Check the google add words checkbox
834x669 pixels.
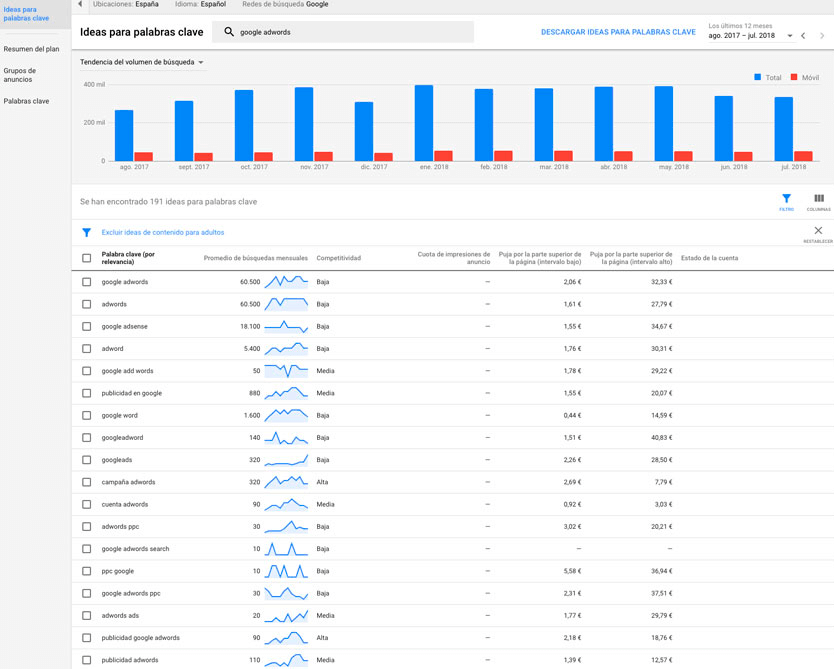[87, 371]
